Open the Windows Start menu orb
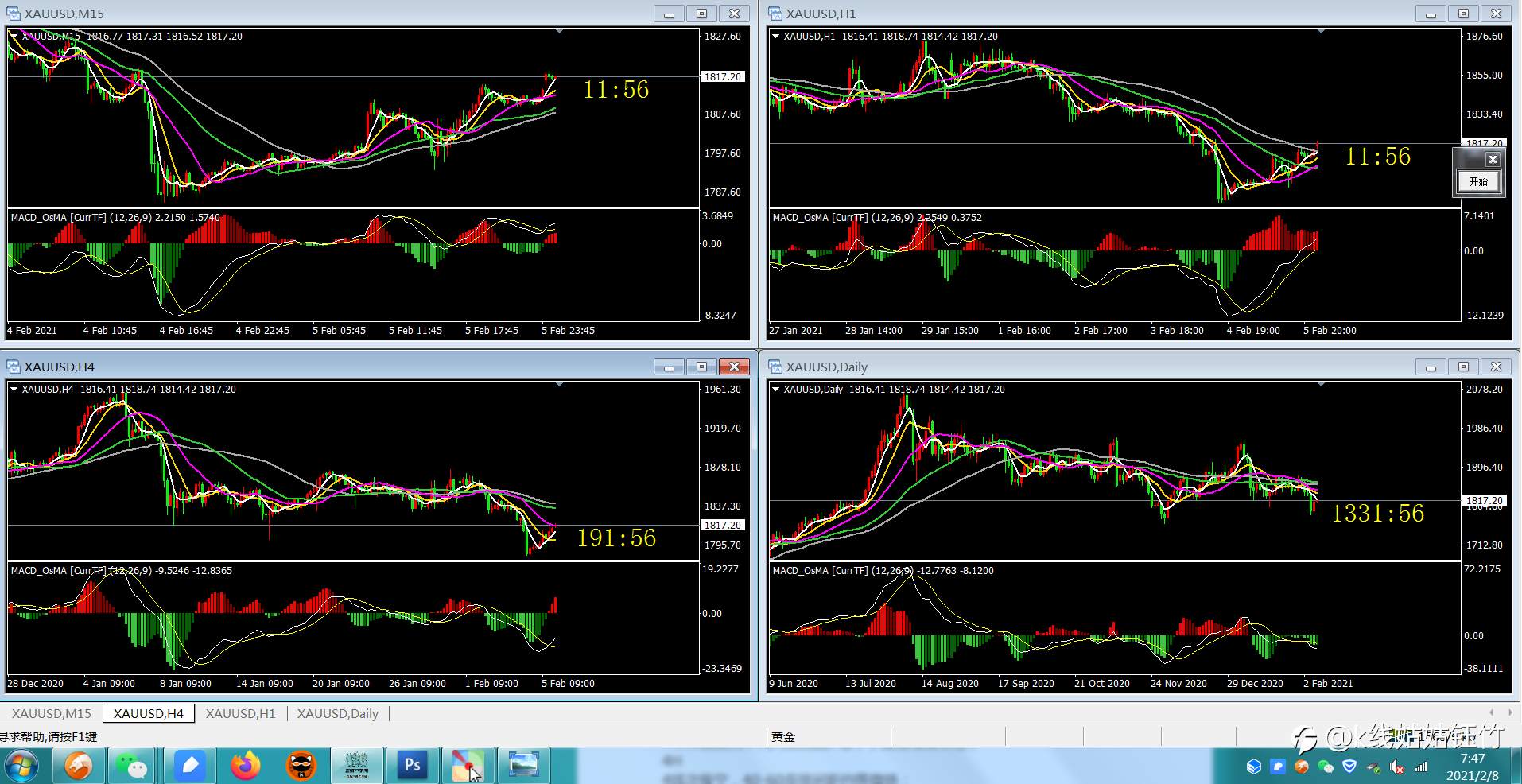 (21, 767)
